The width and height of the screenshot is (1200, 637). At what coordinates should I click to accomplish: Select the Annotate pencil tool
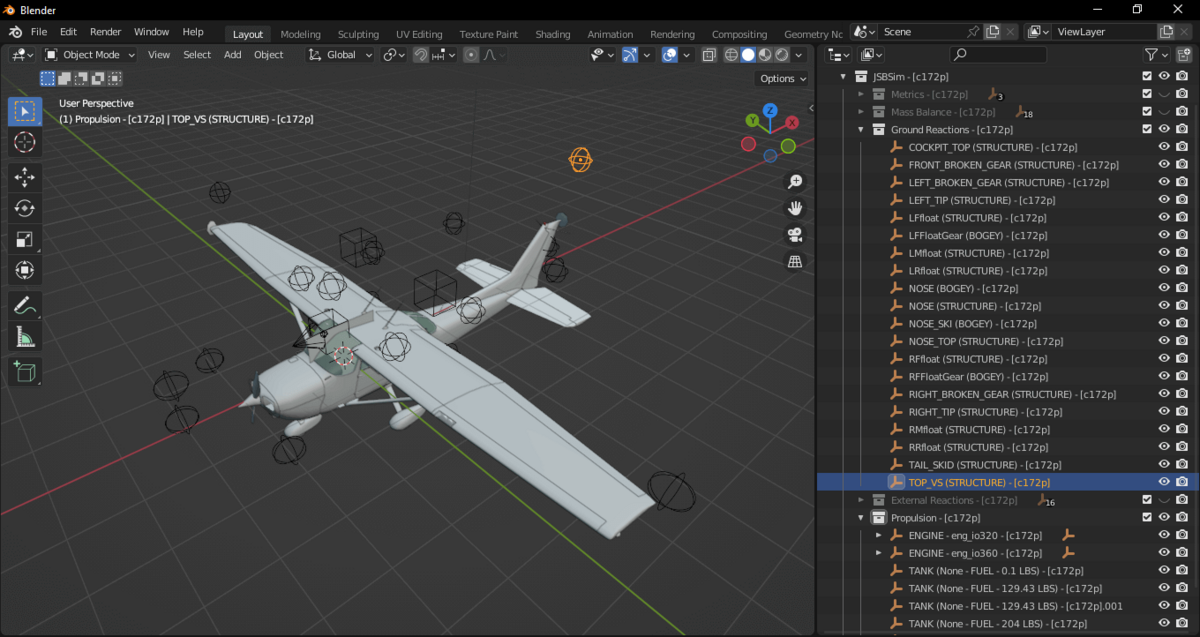point(25,306)
